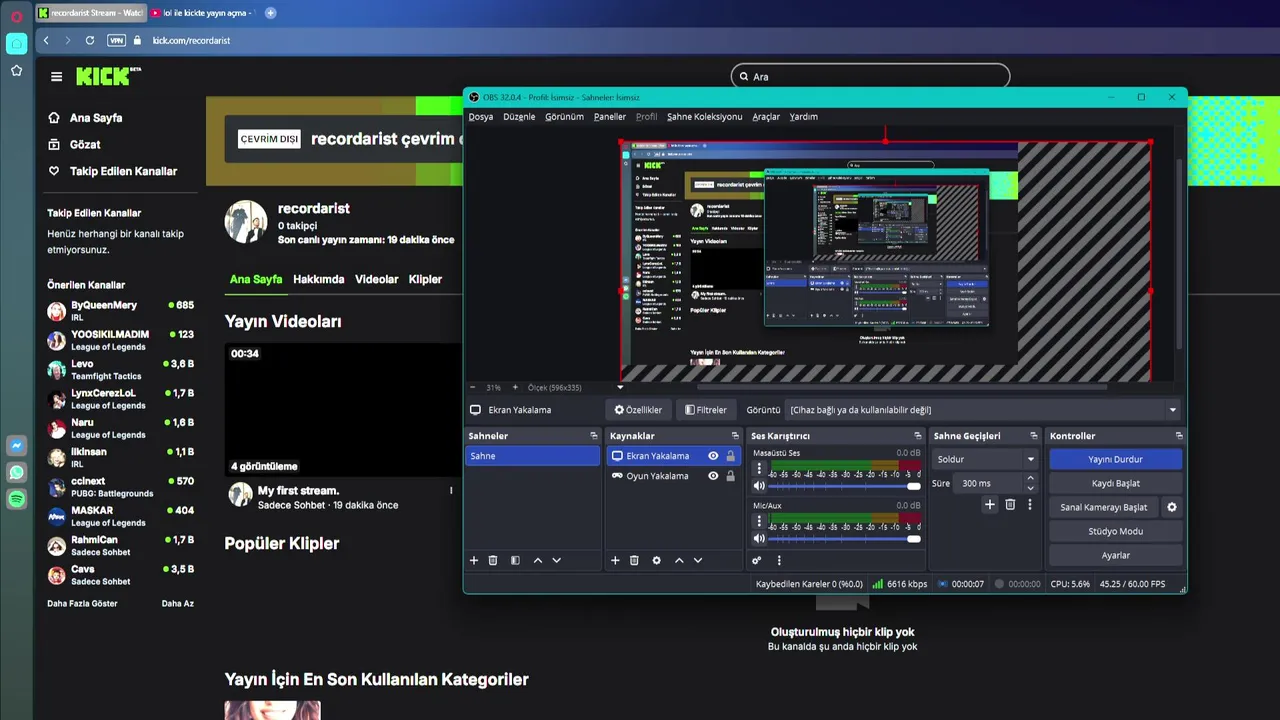1280x720 pixels.
Task: Open WhatsApp in browser sidebar
Action: (16, 472)
